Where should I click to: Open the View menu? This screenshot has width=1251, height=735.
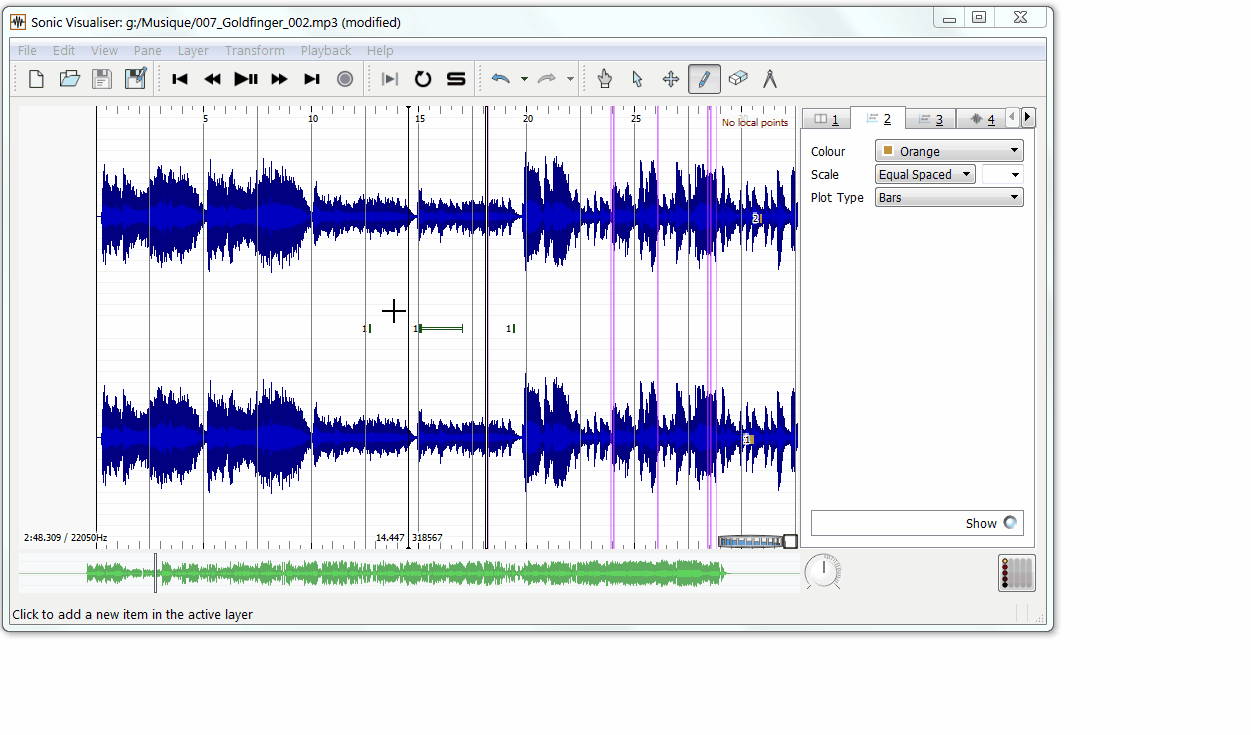pyautogui.click(x=104, y=50)
